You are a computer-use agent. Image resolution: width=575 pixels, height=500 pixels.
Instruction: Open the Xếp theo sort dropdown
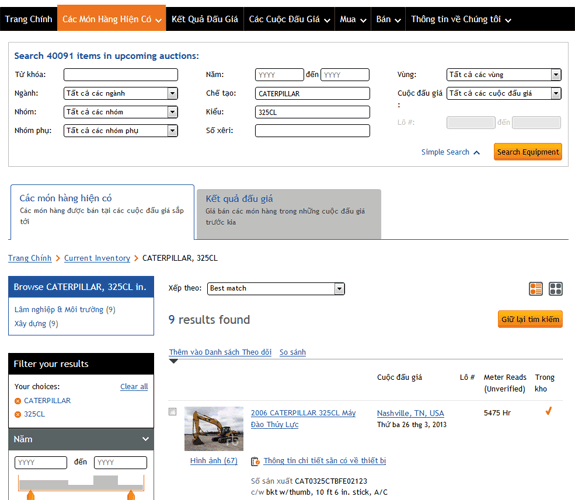pos(276,288)
